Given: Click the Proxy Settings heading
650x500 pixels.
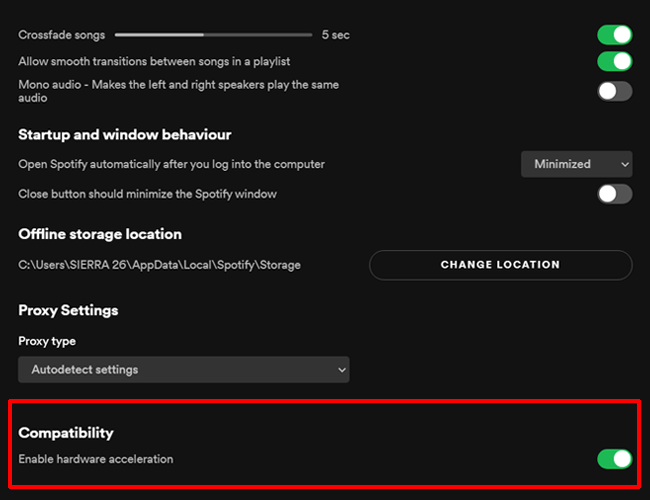Looking at the screenshot, I should click(x=68, y=310).
